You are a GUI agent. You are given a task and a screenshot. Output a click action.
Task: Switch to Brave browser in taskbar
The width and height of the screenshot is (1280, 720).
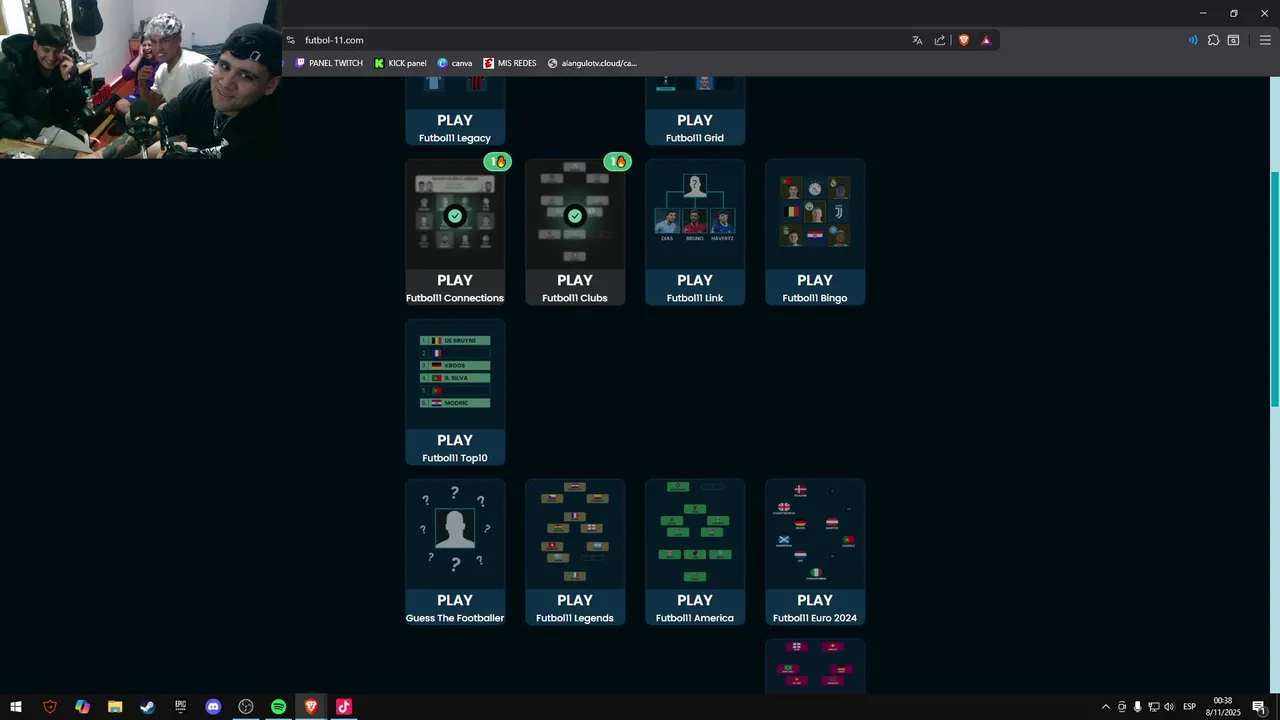tap(311, 707)
